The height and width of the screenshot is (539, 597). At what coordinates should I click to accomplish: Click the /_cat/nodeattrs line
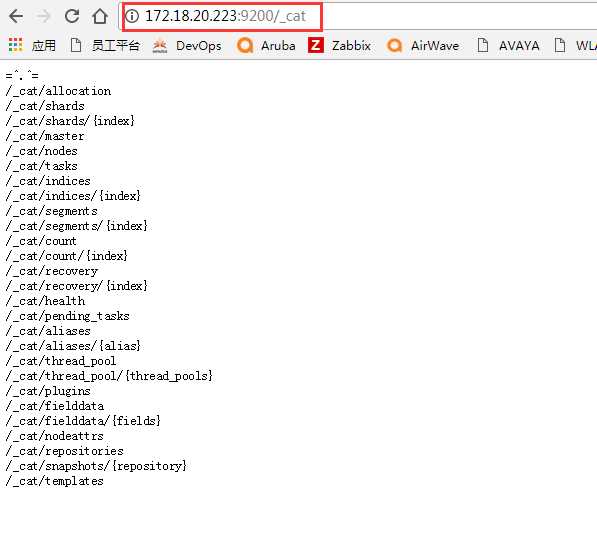click(54, 436)
